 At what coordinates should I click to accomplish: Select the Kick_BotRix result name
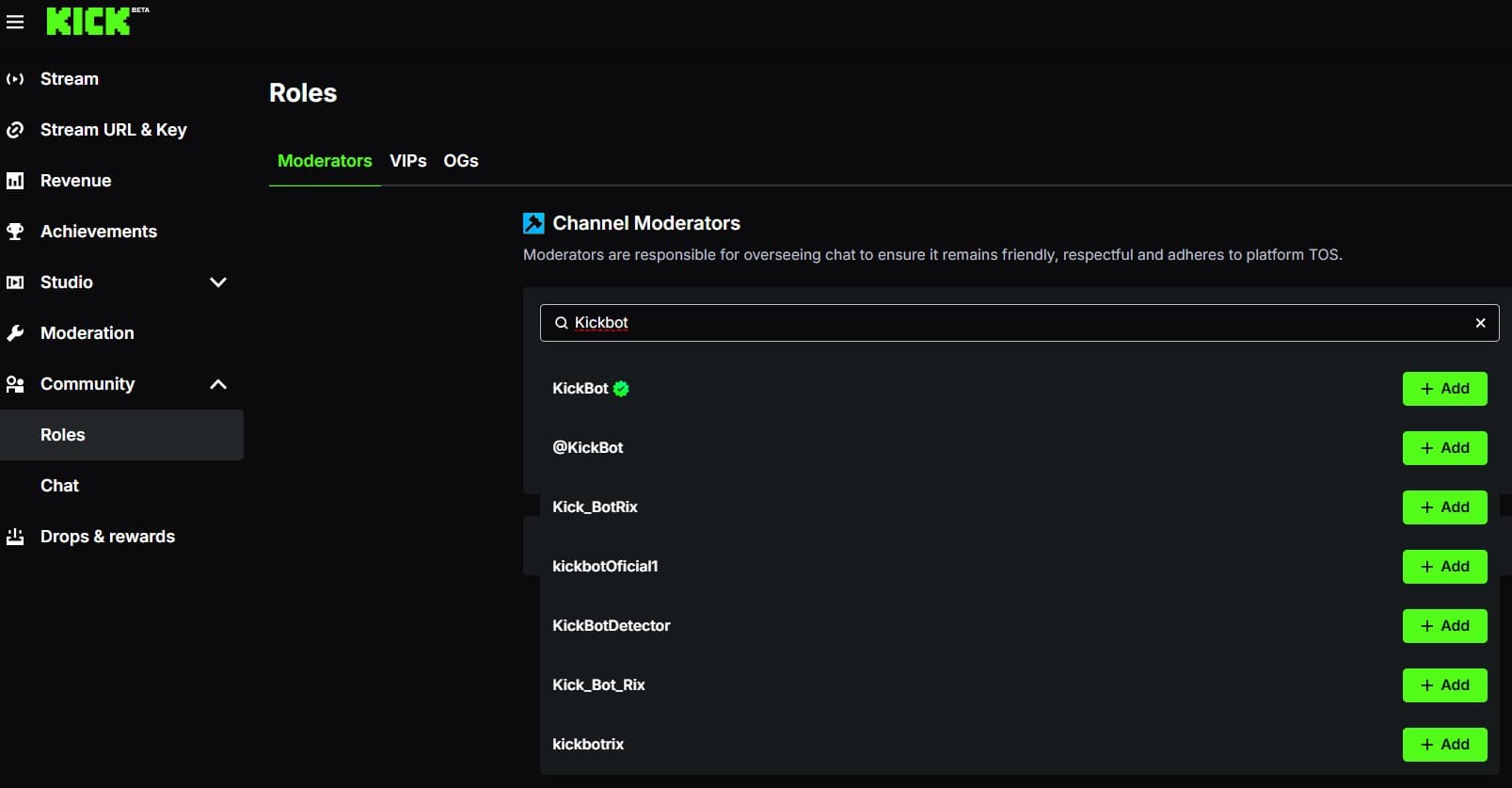[x=595, y=507]
